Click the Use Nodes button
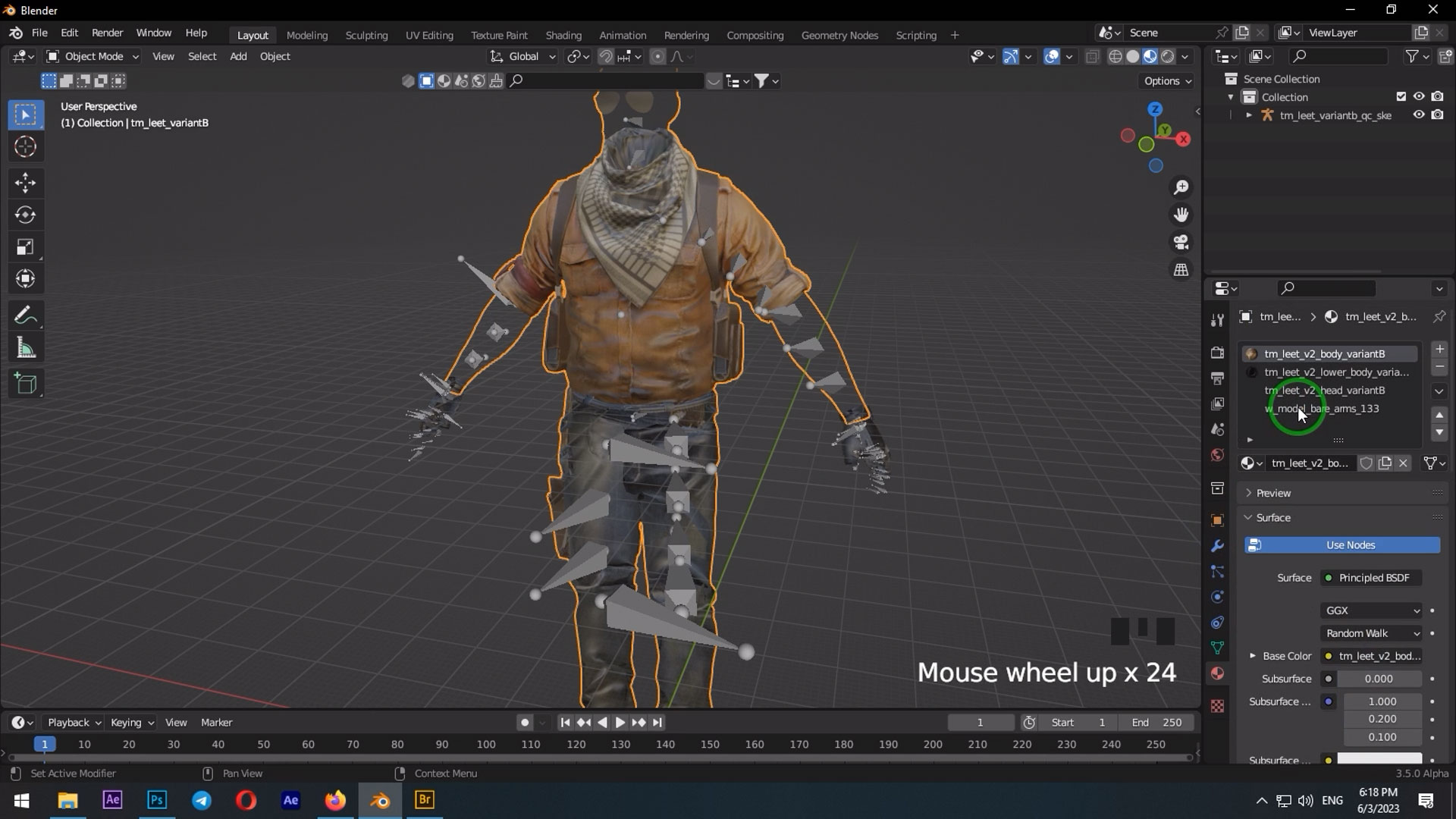 click(x=1350, y=544)
